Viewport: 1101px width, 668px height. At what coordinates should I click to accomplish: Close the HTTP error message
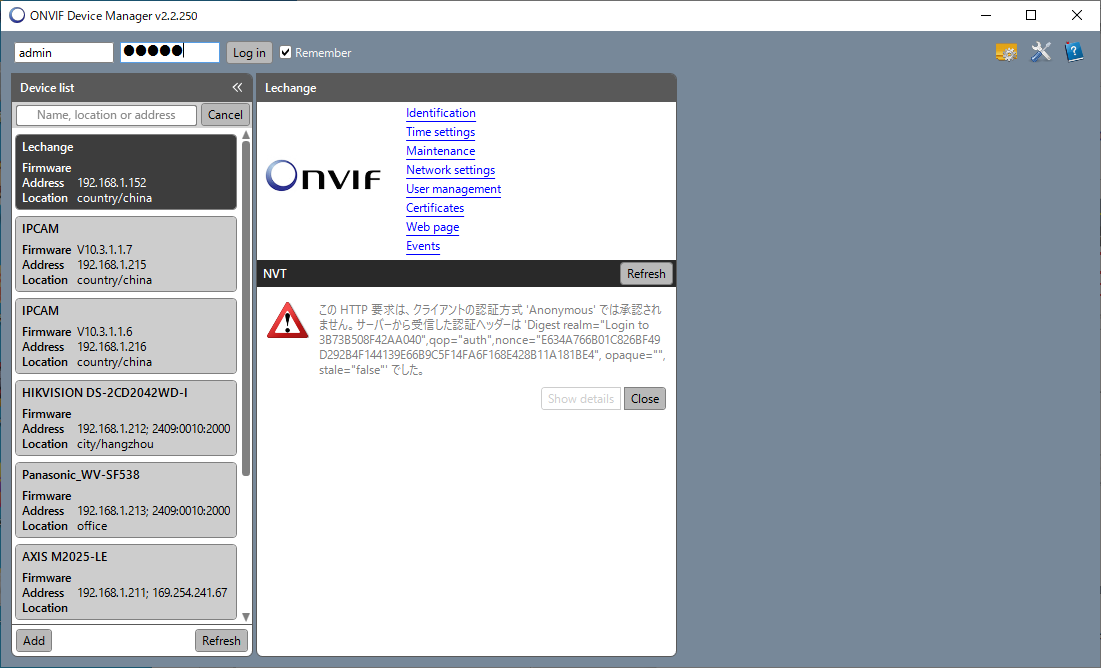pyautogui.click(x=645, y=398)
